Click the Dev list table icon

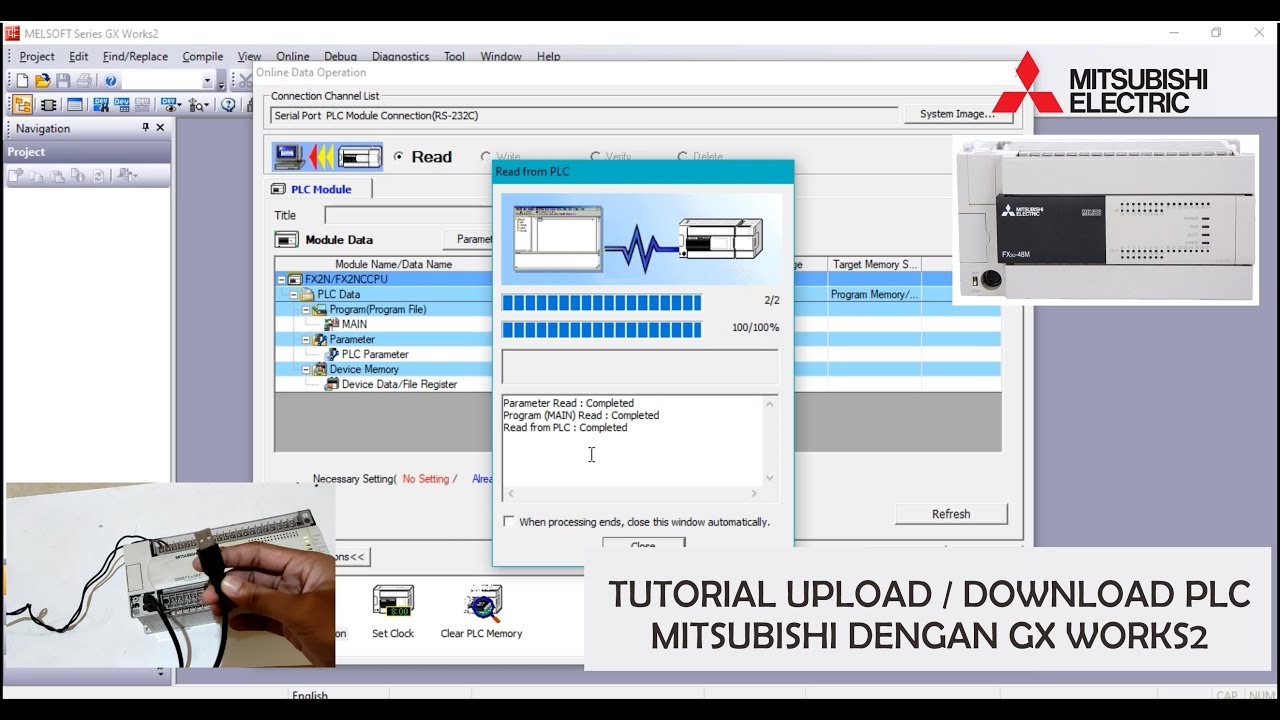(x=122, y=105)
